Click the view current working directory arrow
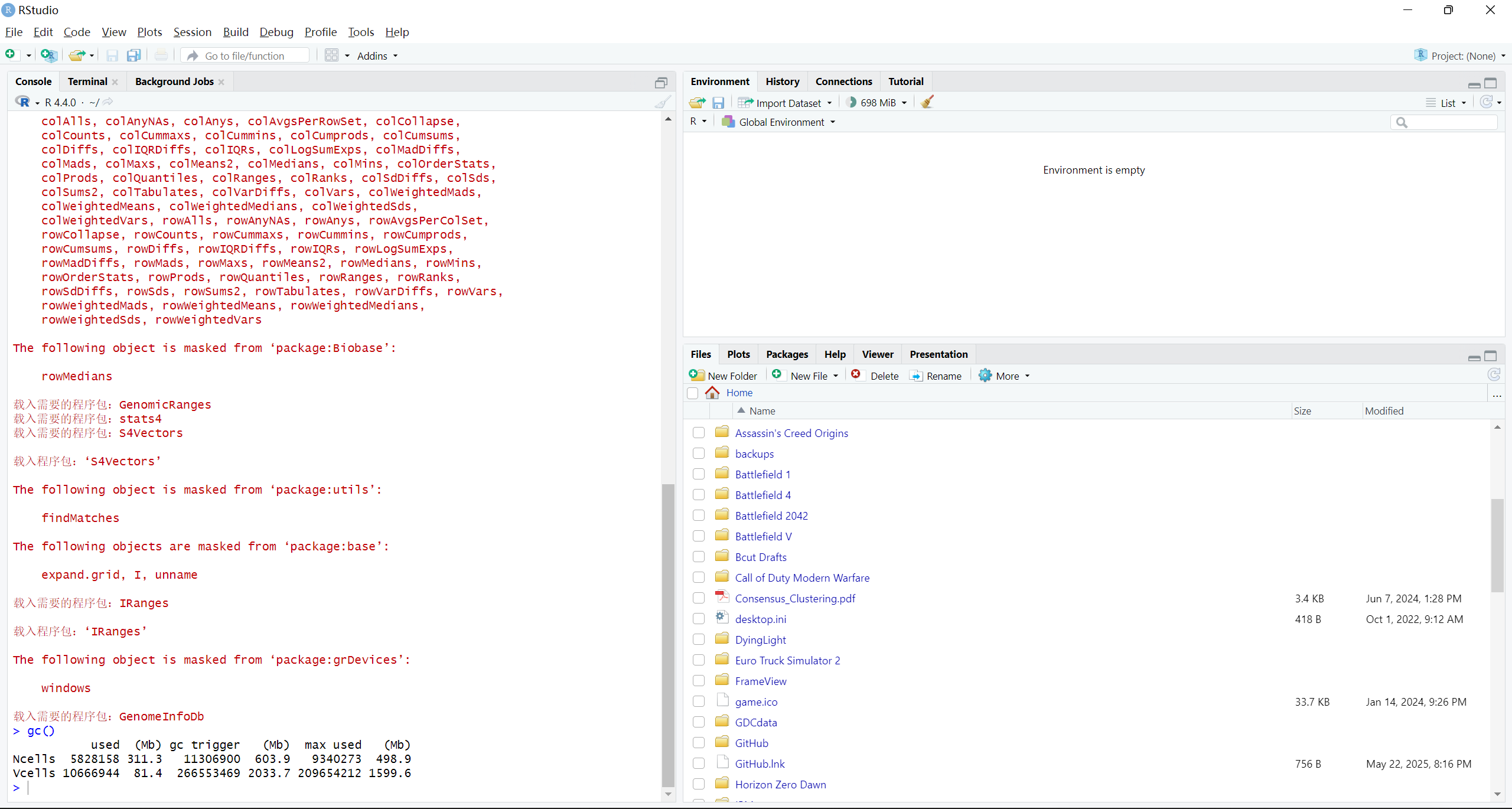This screenshot has width=1512, height=809. tap(107, 102)
